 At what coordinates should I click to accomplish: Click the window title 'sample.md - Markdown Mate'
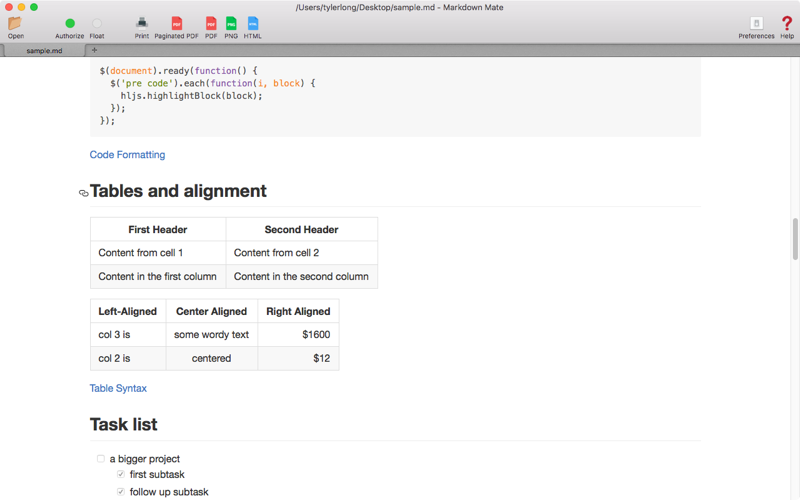click(x=399, y=7)
